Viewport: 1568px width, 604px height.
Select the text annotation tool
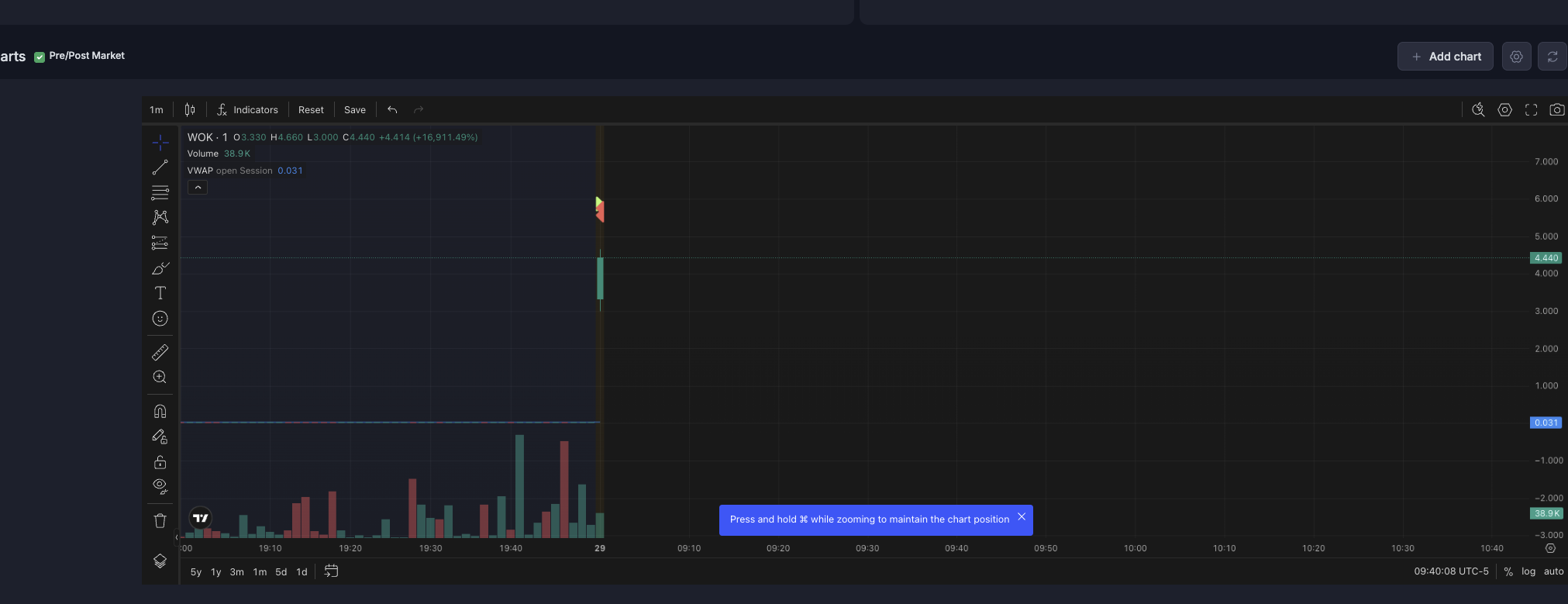(x=160, y=293)
